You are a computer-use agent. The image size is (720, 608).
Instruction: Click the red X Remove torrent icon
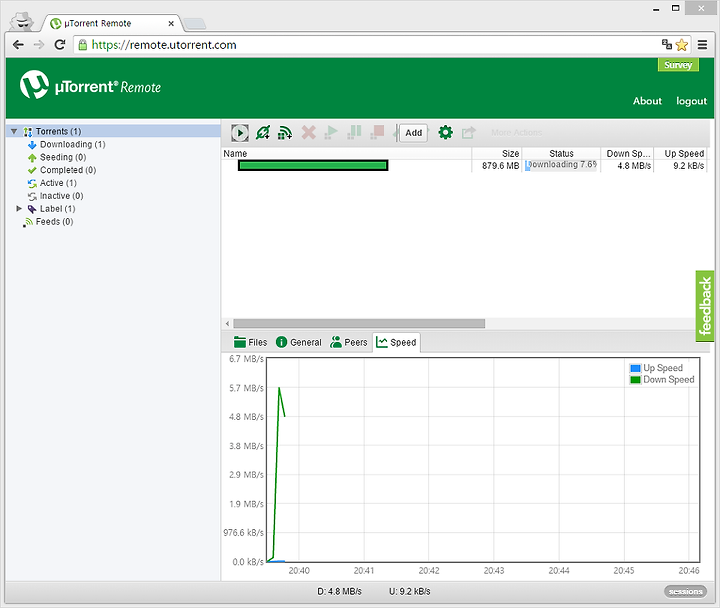[309, 133]
